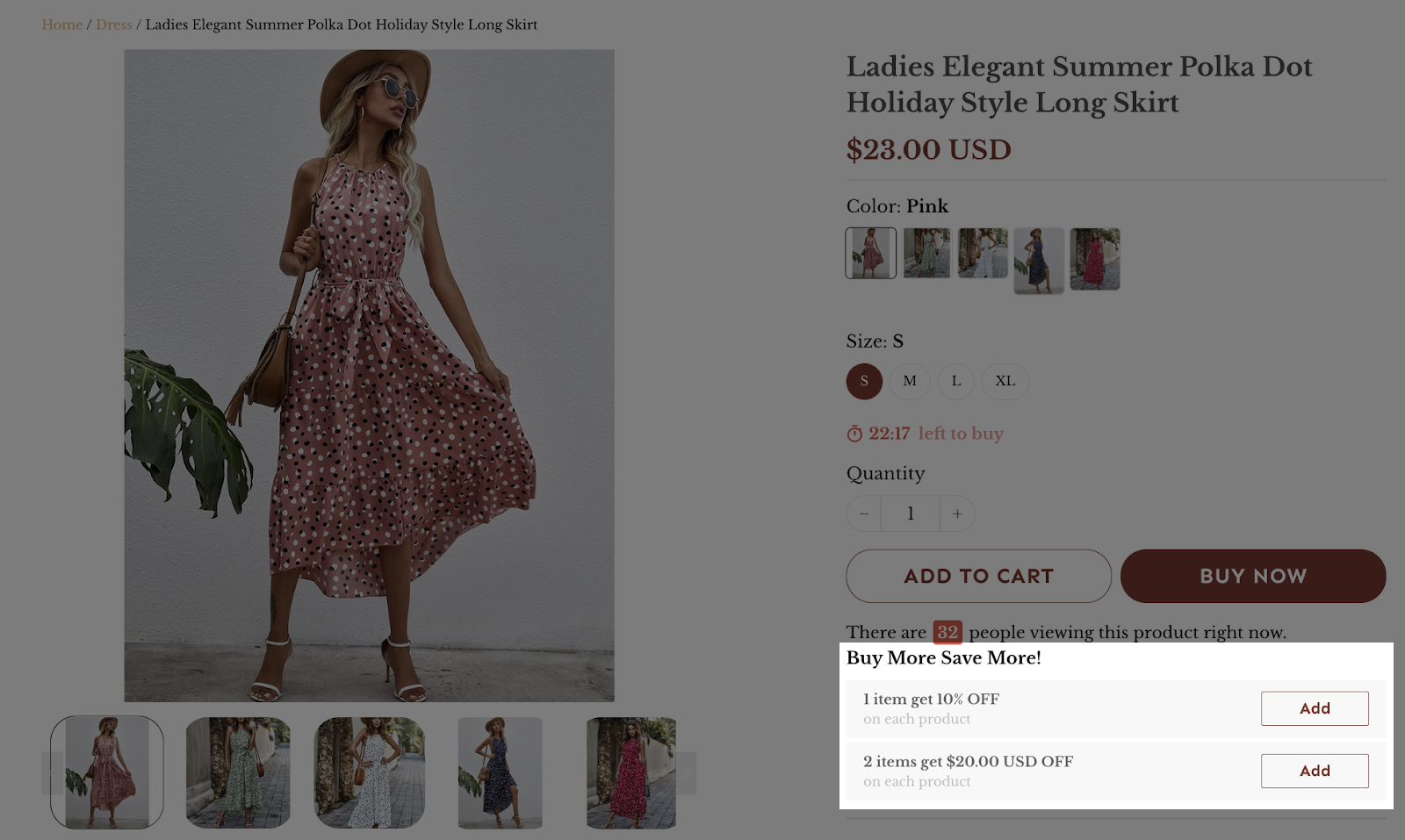Select size M
This screenshot has height=840, width=1405.
(910, 382)
